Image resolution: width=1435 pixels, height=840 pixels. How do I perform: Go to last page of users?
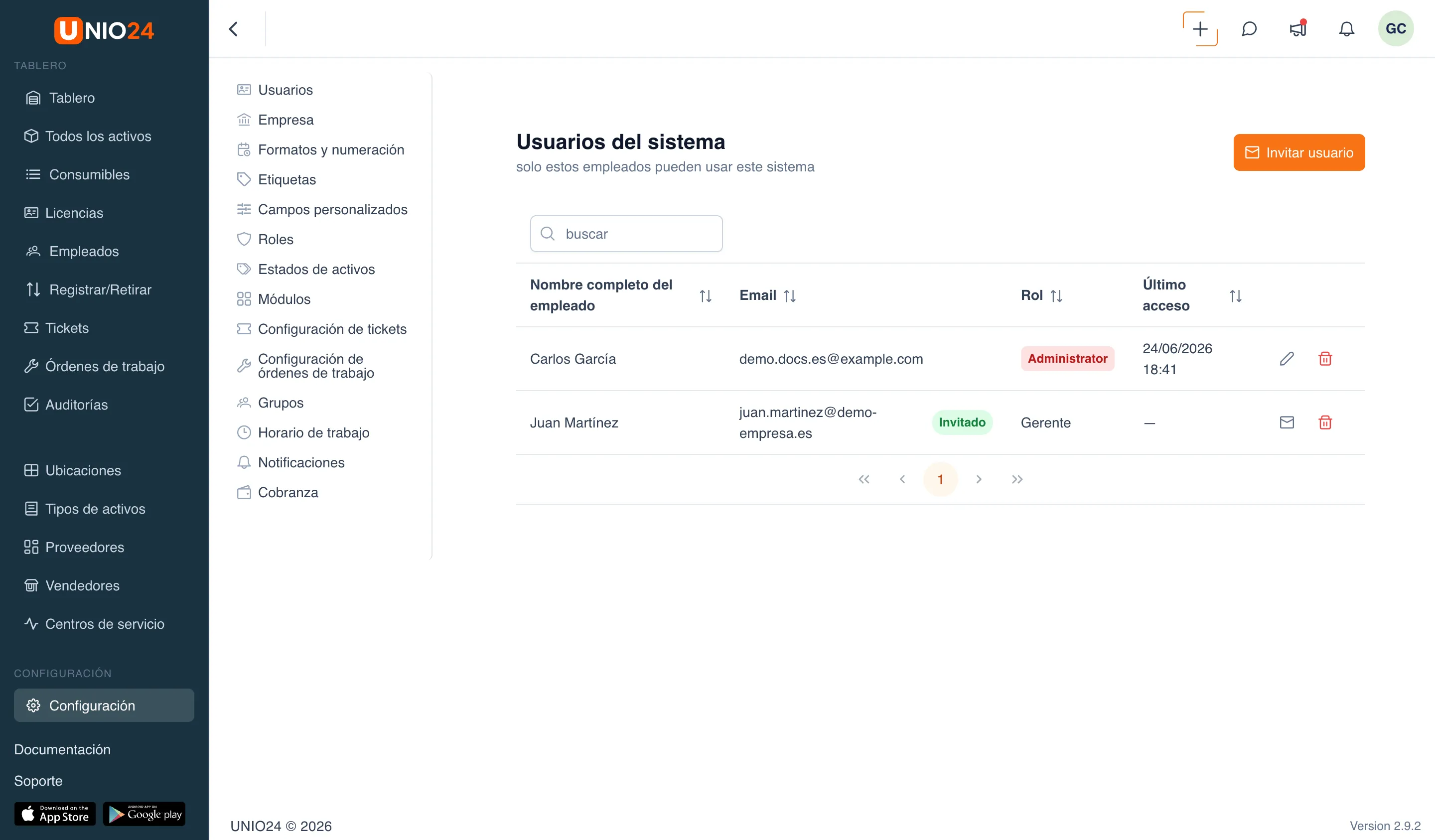click(1017, 479)
